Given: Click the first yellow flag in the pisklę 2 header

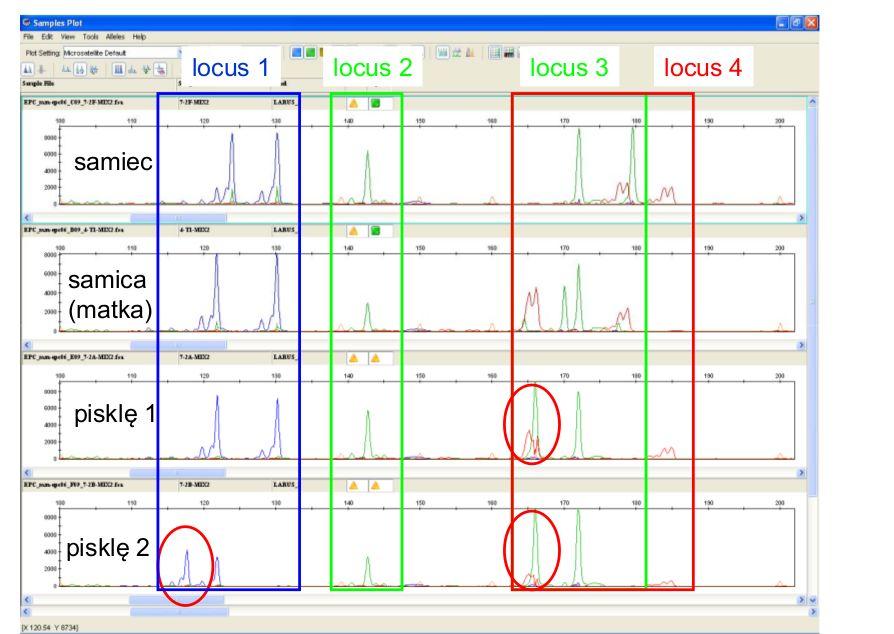Looking at the screenshot, I should 353,485.
